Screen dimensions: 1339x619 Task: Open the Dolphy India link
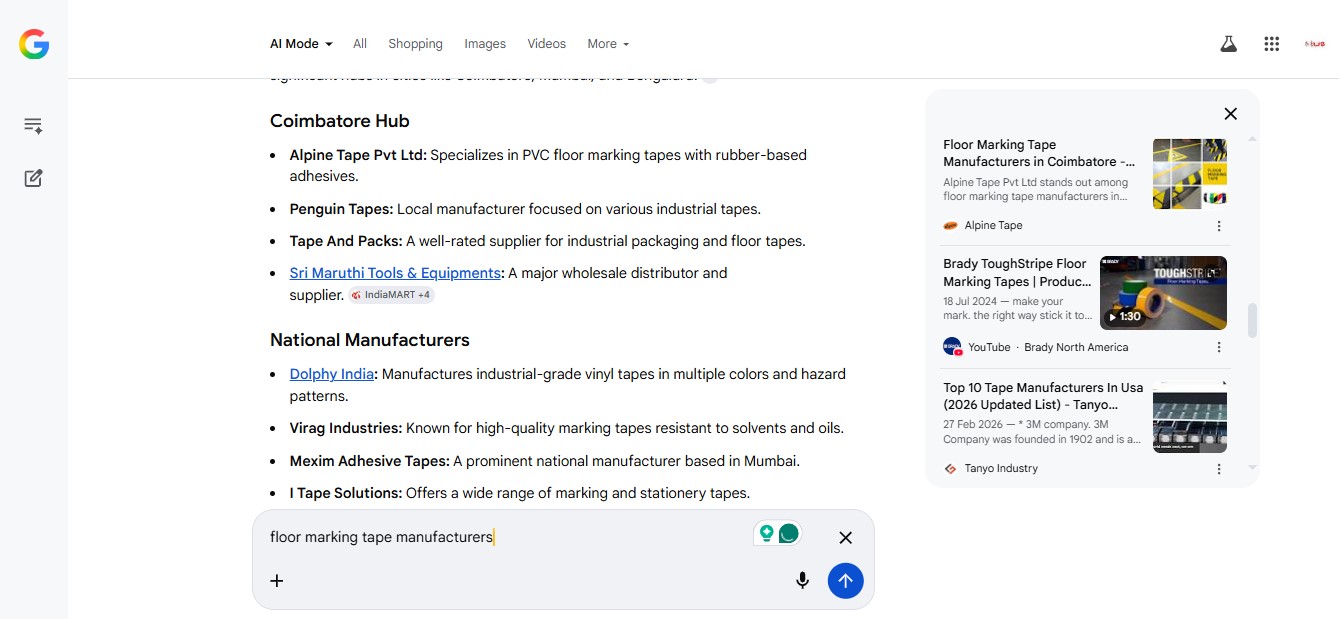click(332, 374)
